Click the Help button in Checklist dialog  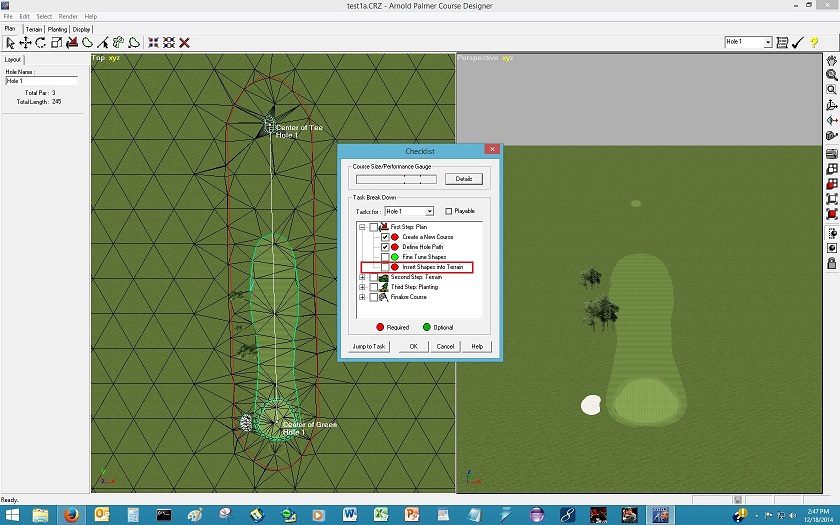pos(477,347)
